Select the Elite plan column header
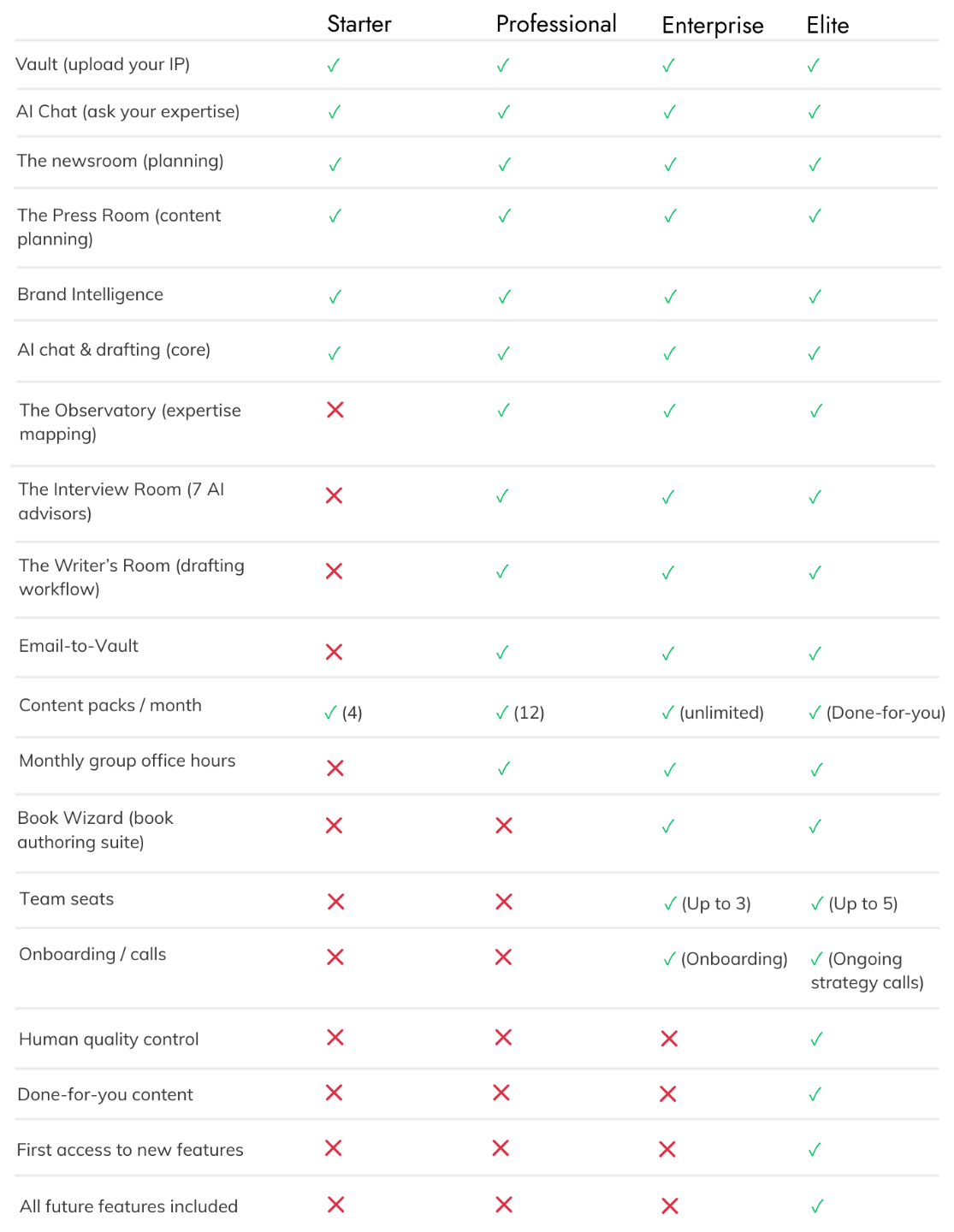The width and height of the screenshot is (954, 1232). pyautogui.click(x=827, y=26)
